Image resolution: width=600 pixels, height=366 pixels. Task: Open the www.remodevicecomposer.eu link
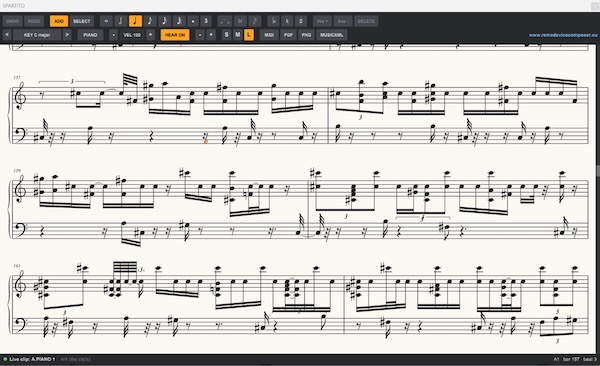click(x=563, y=35)
